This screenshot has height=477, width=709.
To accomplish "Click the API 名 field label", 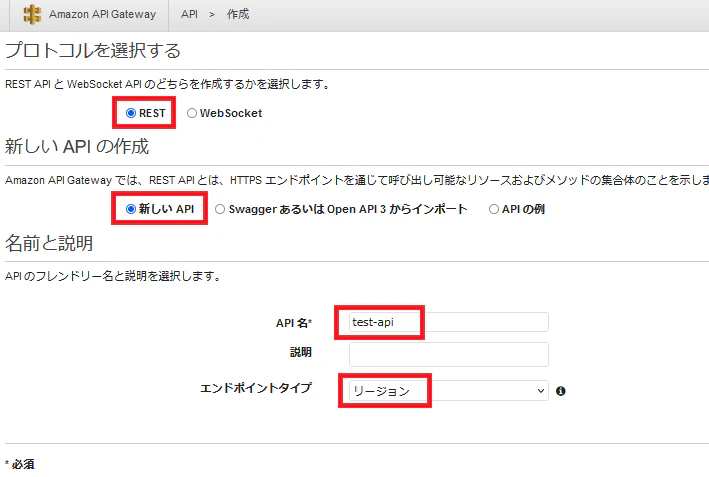I will [x=294, y=323].
